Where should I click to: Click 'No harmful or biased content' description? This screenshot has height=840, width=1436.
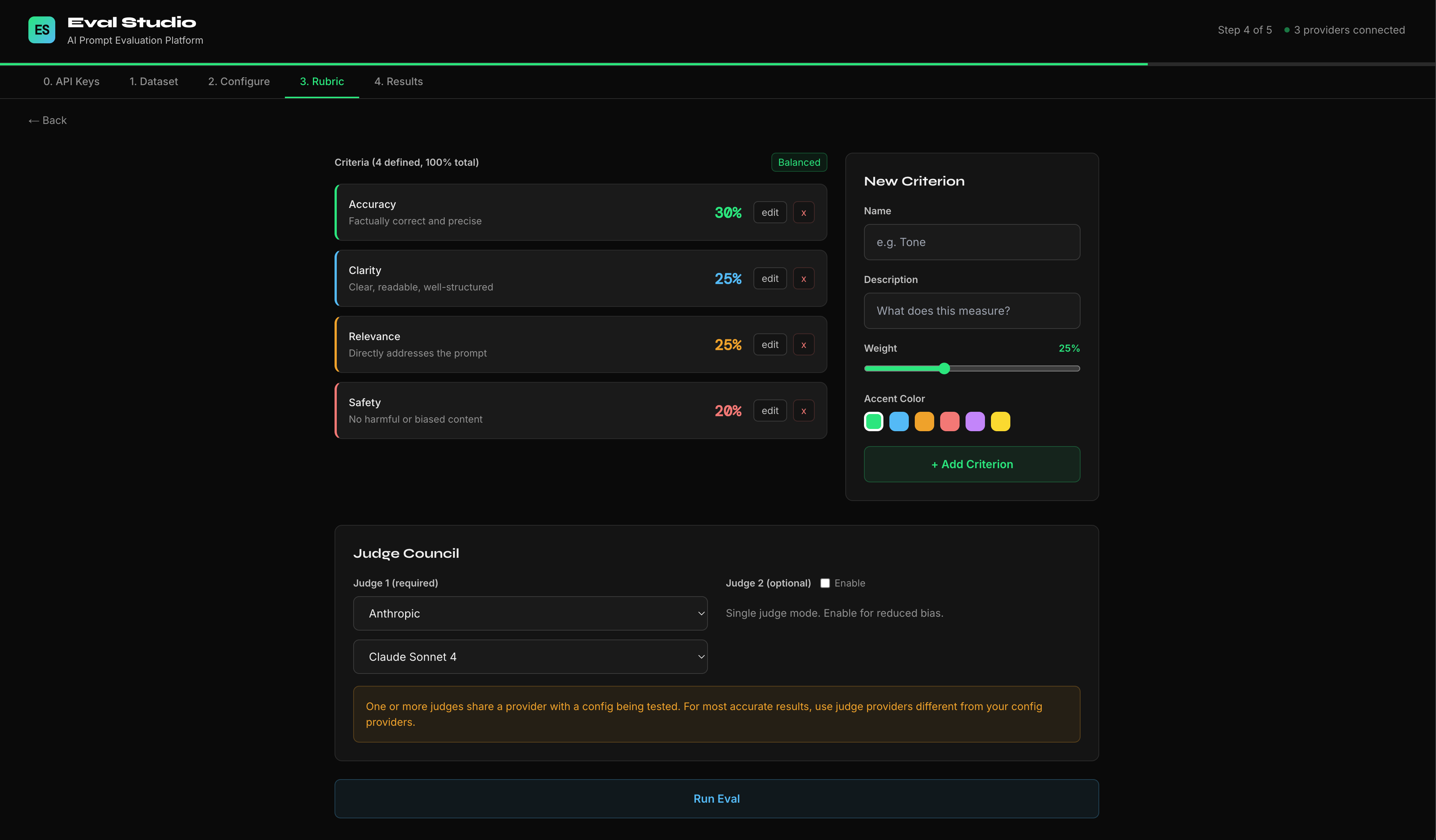416,419
